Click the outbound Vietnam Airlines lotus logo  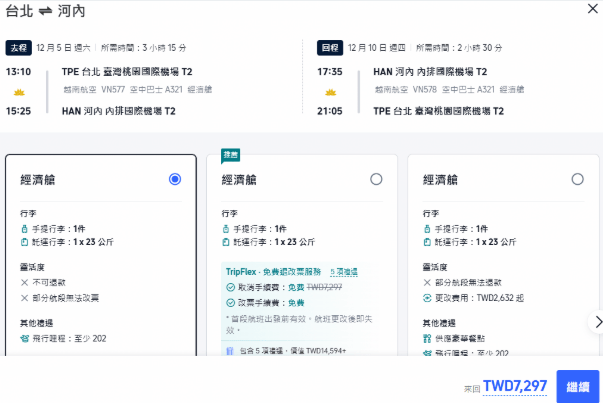point(19,92)
